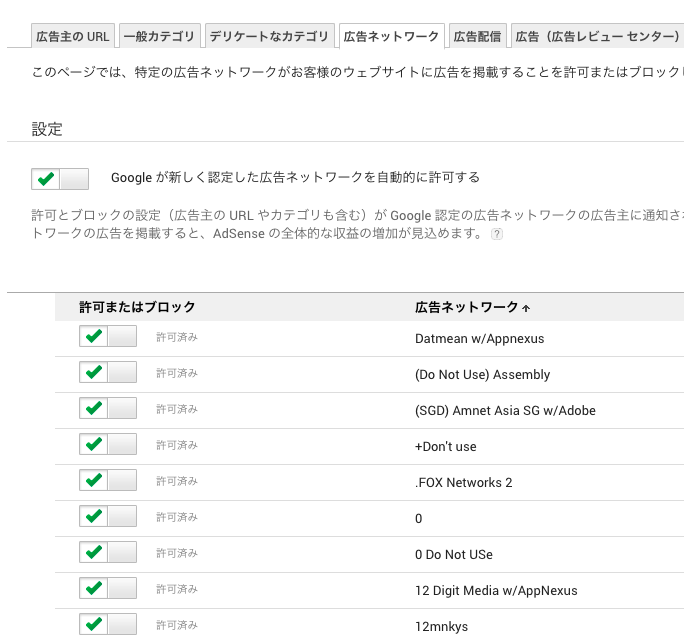
Task: Open the 広告主の URL tab
Action: point(73,36)
